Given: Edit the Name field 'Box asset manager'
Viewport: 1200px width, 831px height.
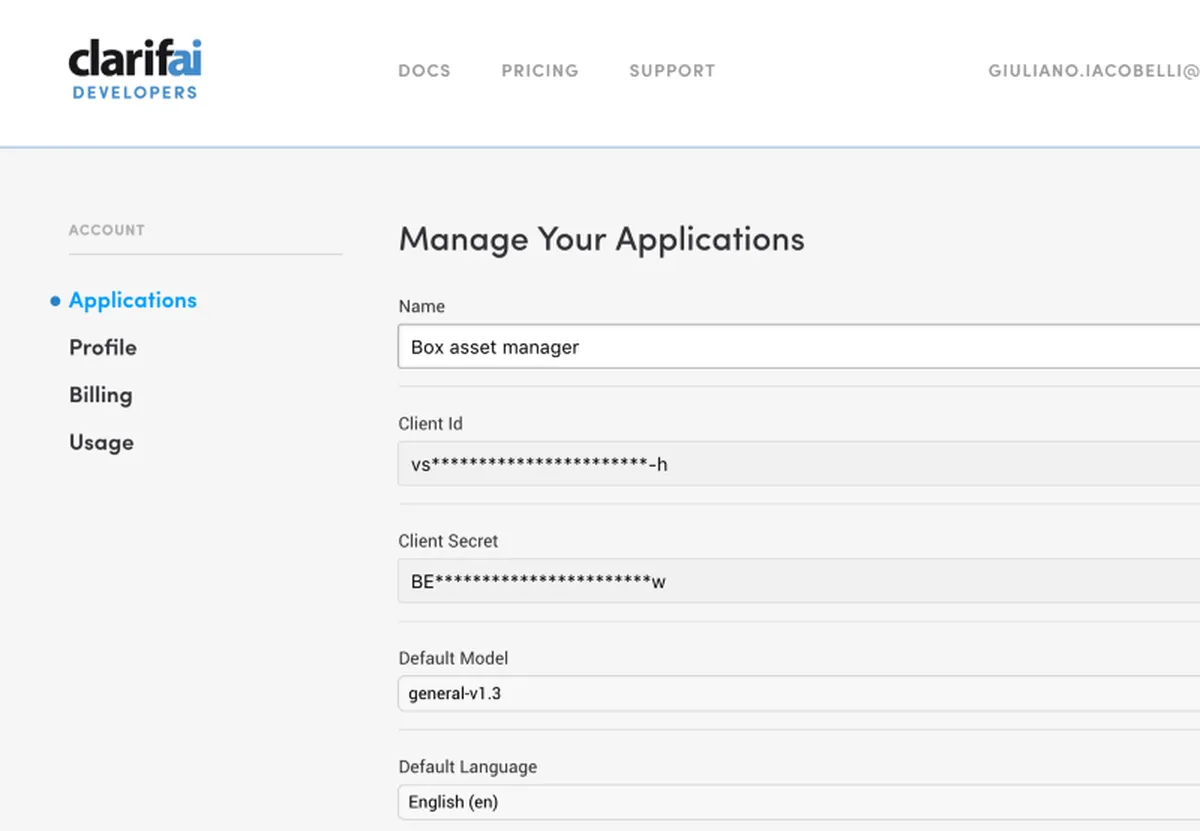Looking at the screenshot, I should coord(799,347).
